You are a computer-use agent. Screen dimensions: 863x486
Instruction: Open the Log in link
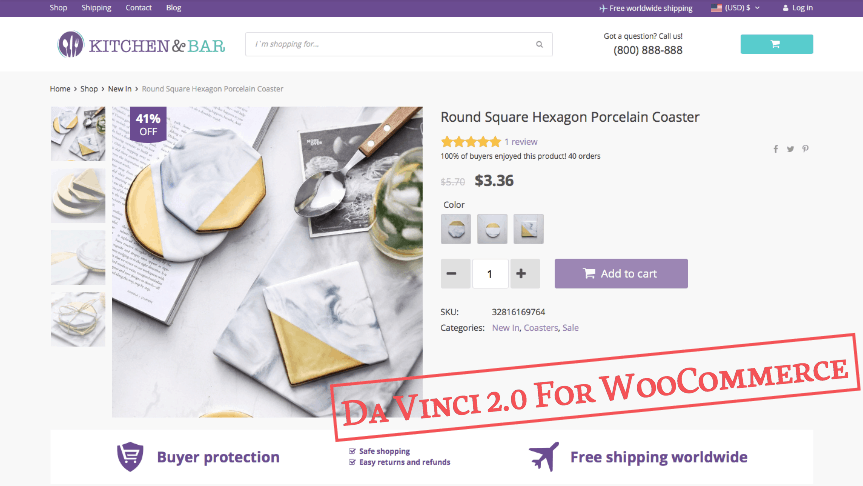click(x=798, y=8)
